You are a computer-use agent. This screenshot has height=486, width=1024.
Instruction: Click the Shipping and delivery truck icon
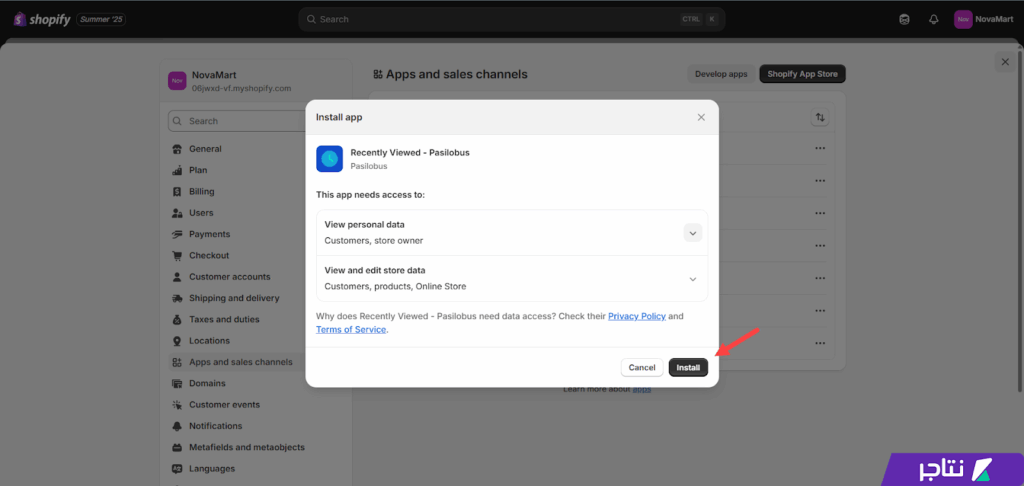pyautogui.click(x=176, y=299)
